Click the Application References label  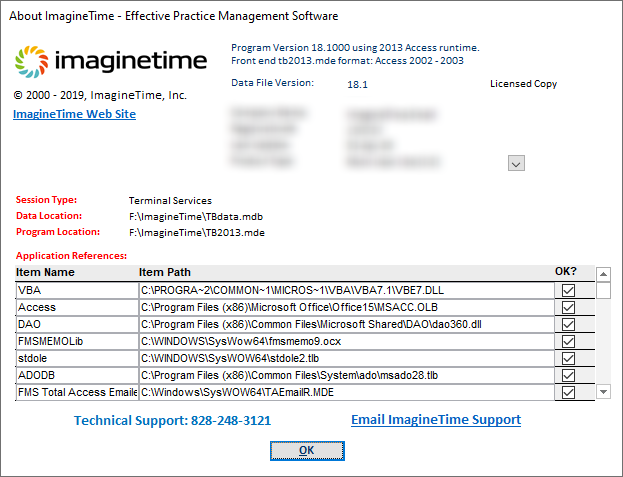(72, 255)
